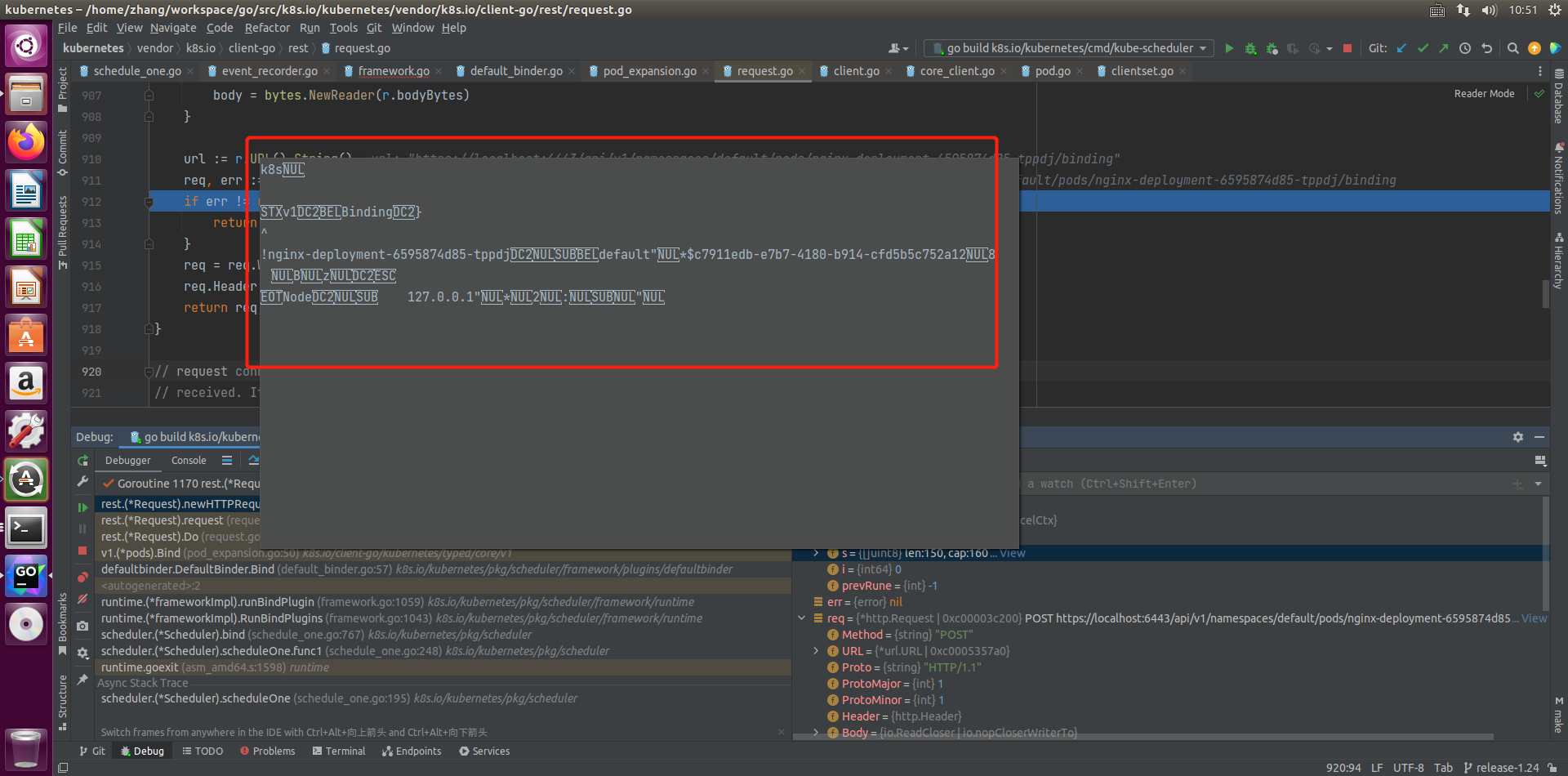Viewport: 1568px width, 776px height.
Task: Click the add watch input field
Action: (1264, 484)
